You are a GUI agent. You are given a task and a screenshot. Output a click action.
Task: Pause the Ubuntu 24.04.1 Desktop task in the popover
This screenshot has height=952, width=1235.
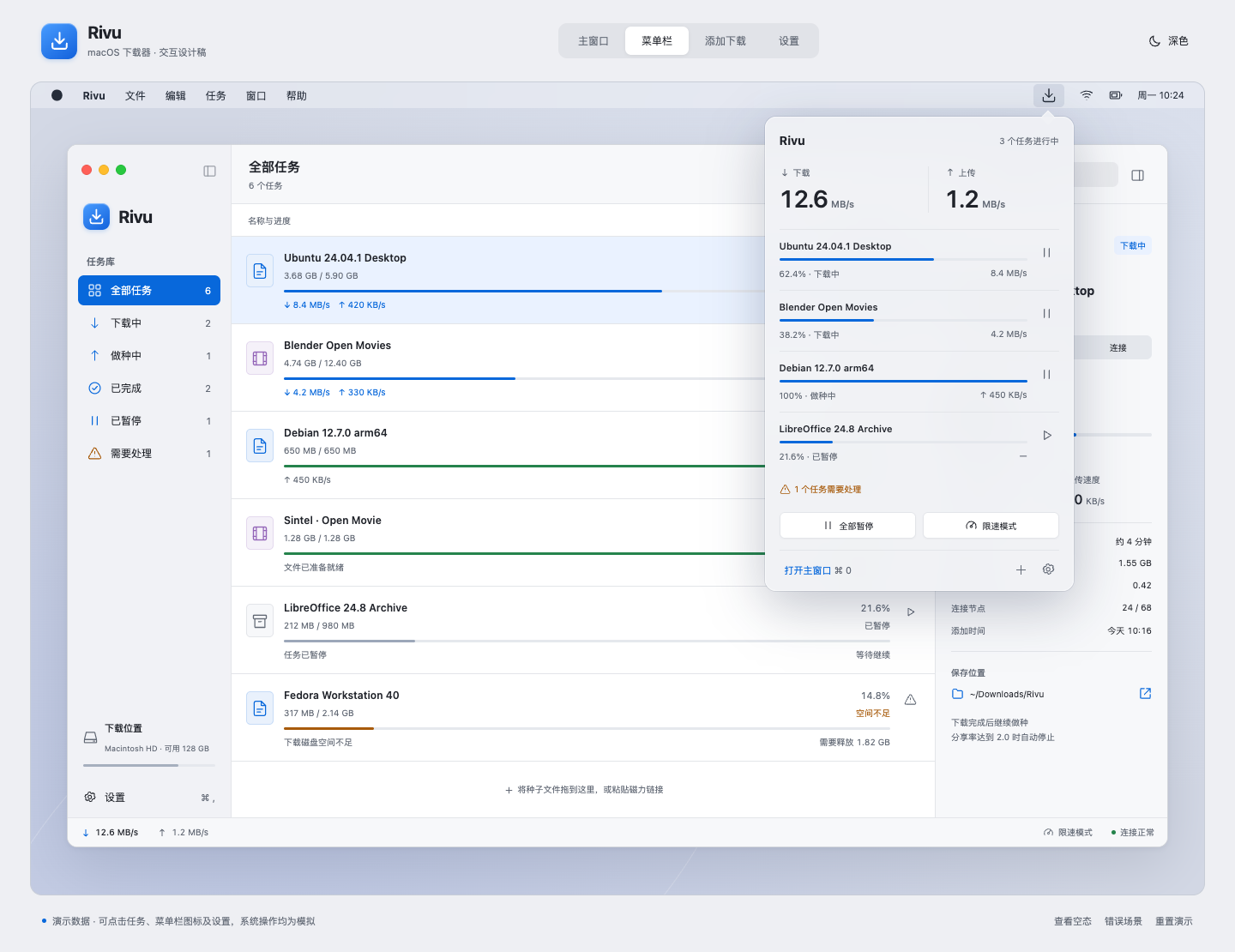click(x=1046, y=253)
